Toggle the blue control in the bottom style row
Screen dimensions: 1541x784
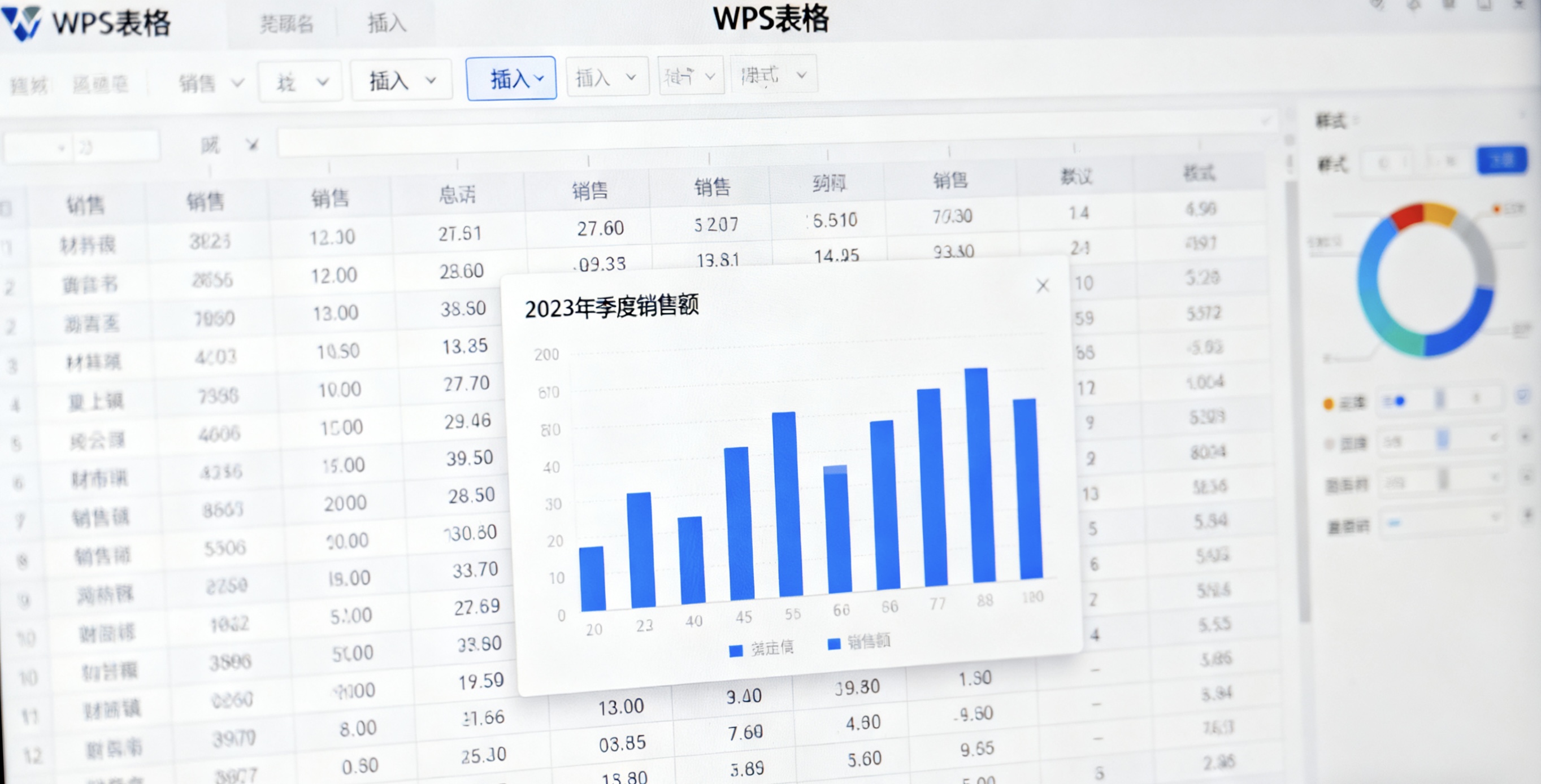point(1395,524)
